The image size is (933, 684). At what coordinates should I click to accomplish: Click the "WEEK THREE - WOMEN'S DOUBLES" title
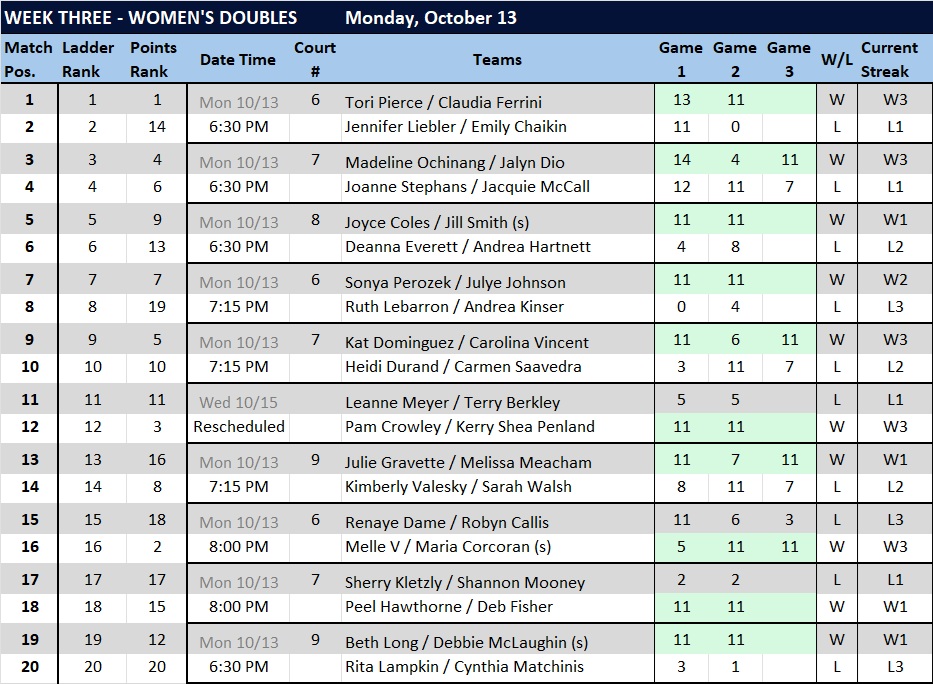point(151,18)
